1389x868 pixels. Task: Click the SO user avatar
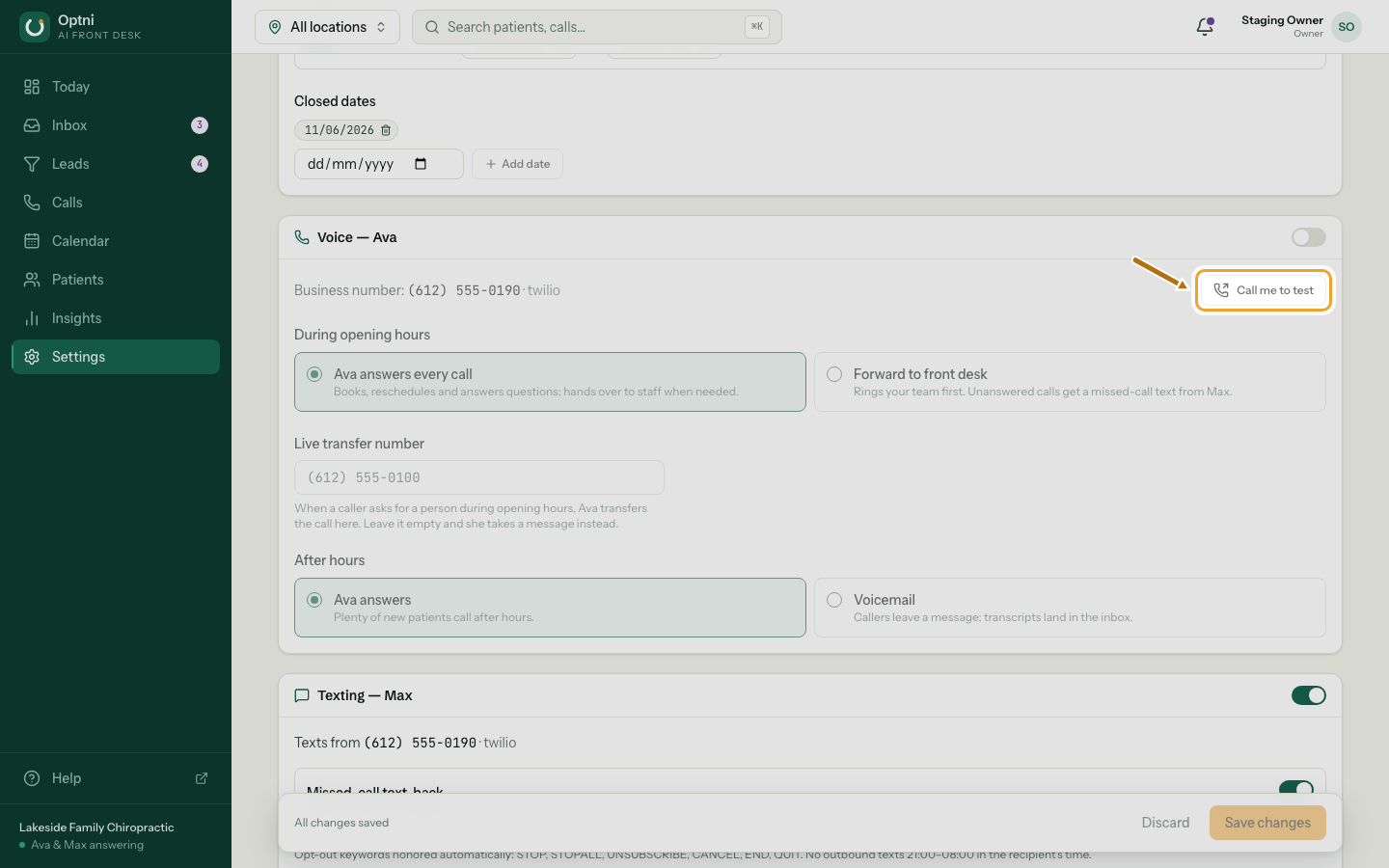1347,27
